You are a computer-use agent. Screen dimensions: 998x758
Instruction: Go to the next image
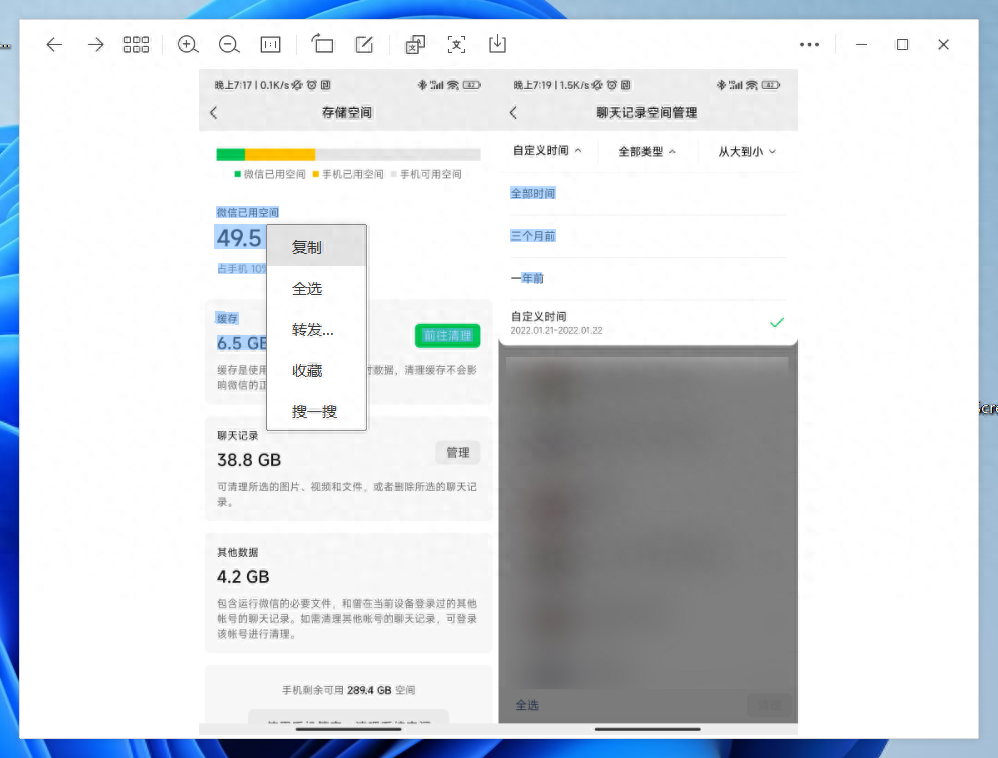95,45
